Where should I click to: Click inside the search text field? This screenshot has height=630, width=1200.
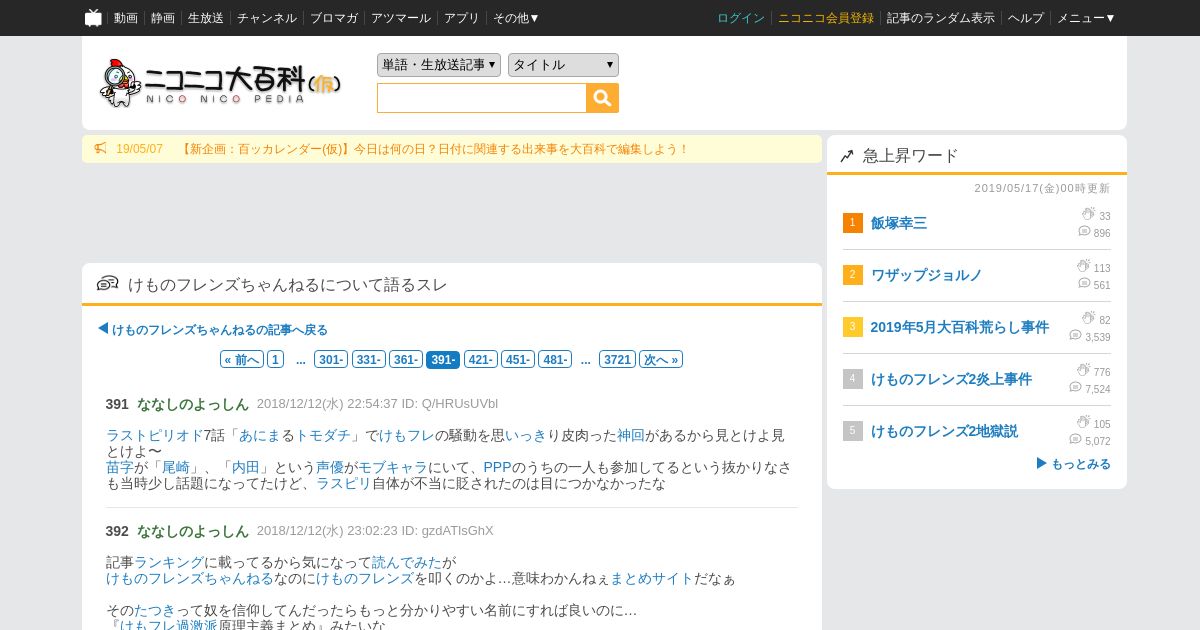click(x=482, y=98)
